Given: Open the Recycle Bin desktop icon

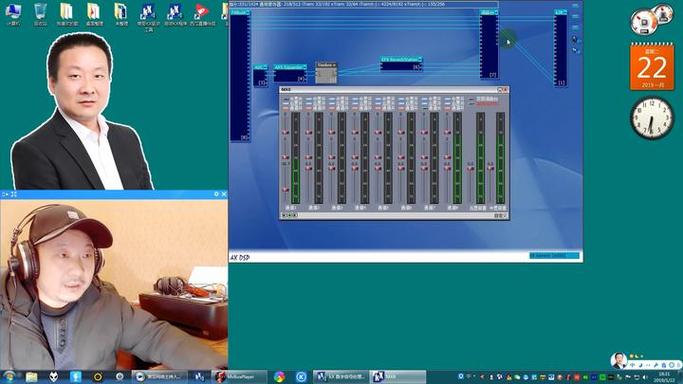Looking at the screenshot, I should tap(40, 14).
